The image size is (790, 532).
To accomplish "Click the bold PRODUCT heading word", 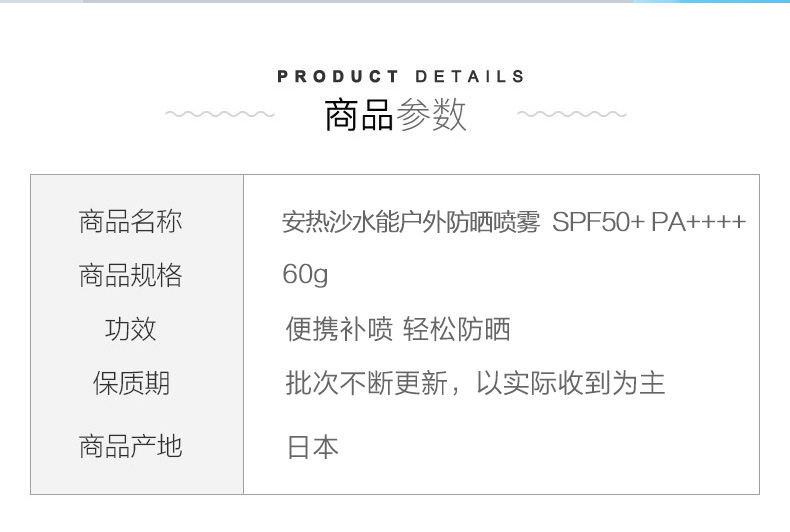I will tap(338, 76).
